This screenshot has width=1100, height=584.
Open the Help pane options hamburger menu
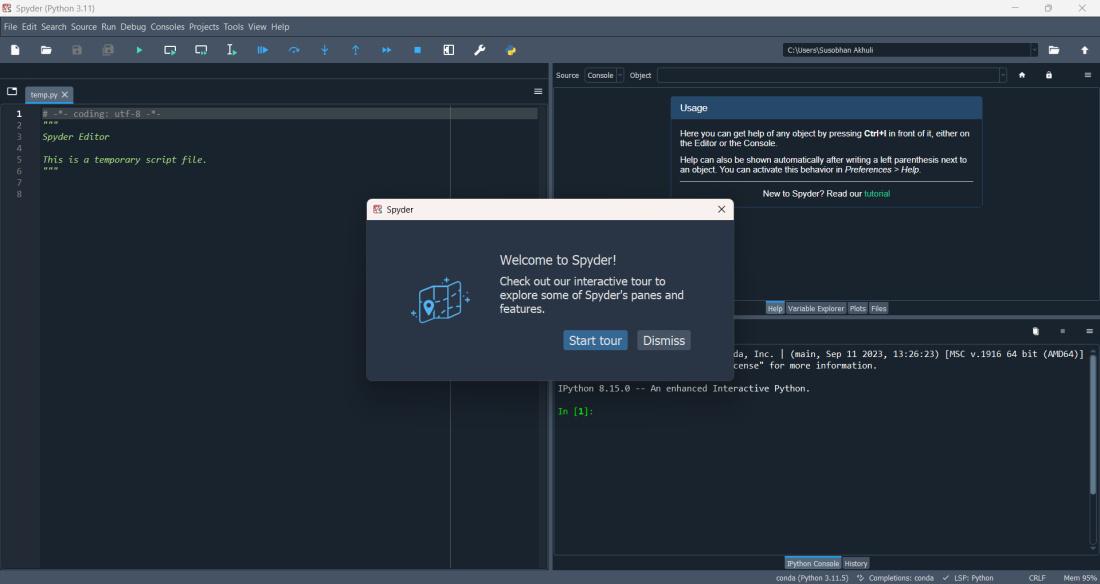[1088, 75]
